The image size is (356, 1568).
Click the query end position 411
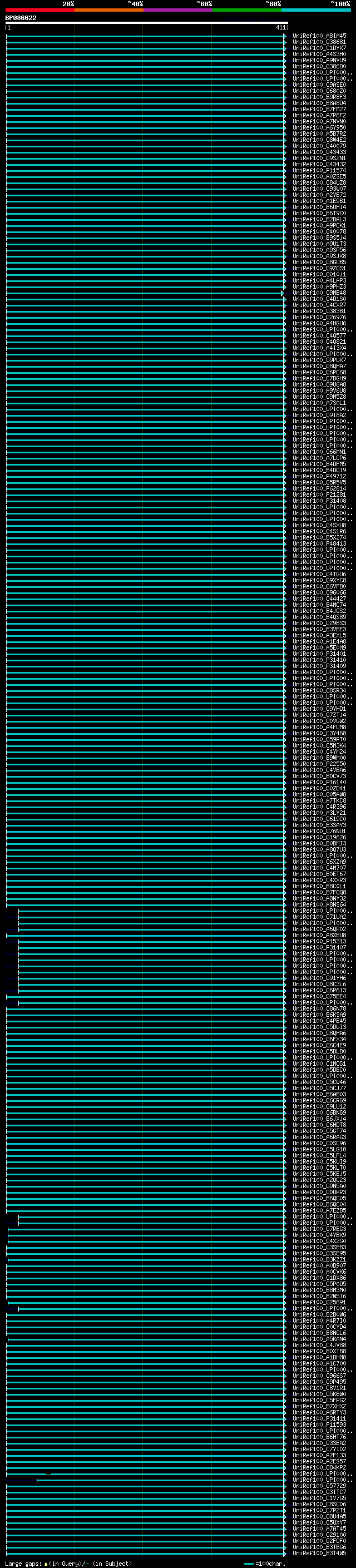pyautogui.click(x=280, y=28)
